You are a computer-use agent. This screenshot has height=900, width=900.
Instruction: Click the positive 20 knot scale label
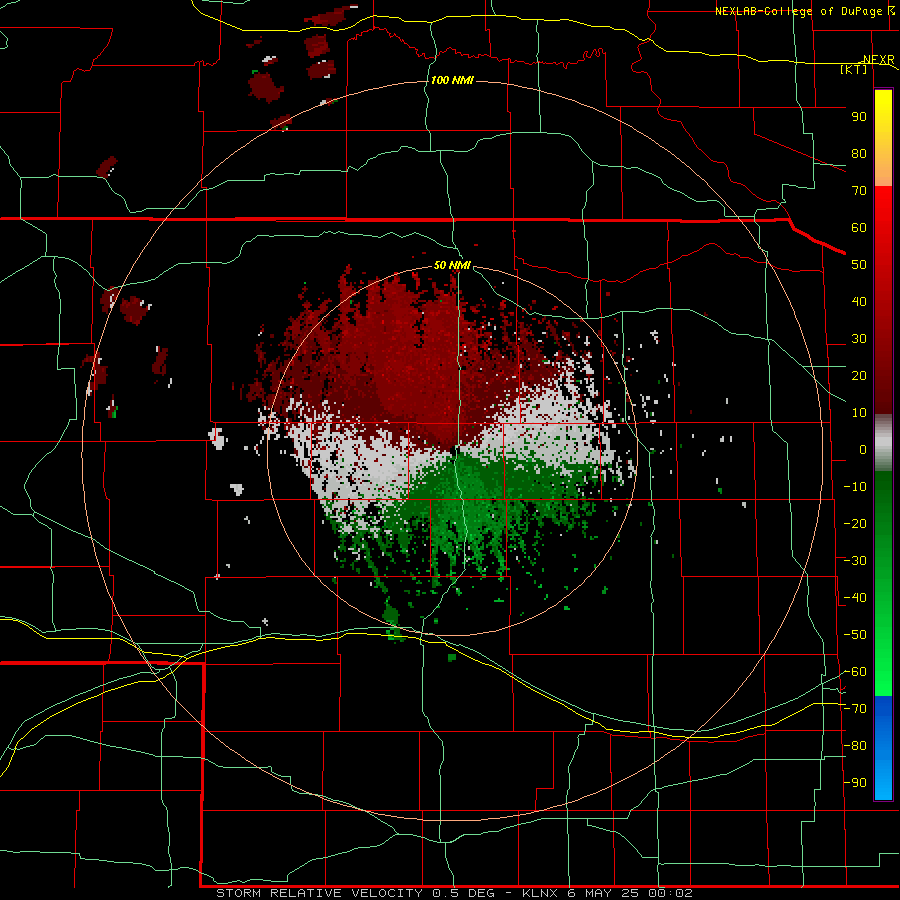click(859, 376)
